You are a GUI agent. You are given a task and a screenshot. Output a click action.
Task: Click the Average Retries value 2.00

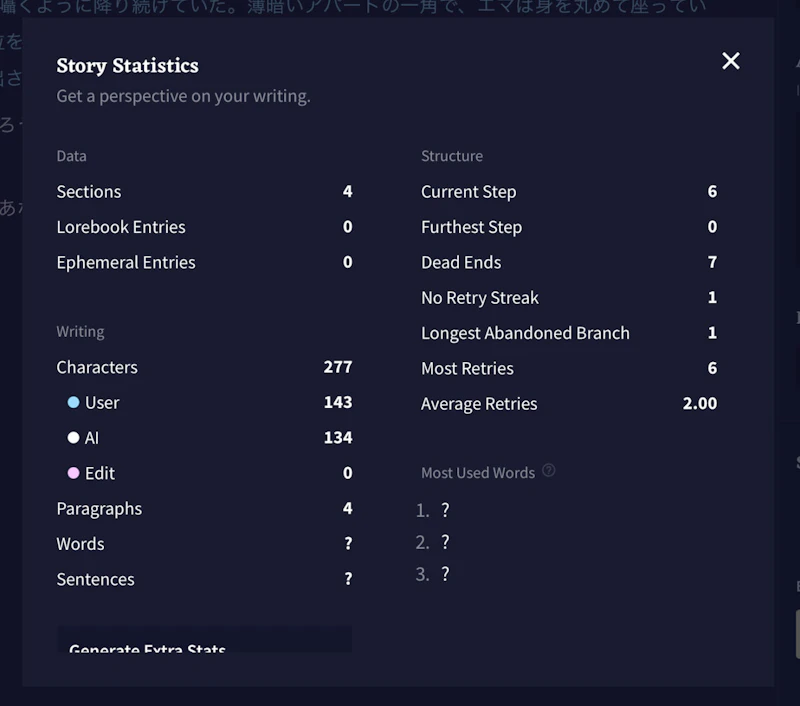point(699,404)
